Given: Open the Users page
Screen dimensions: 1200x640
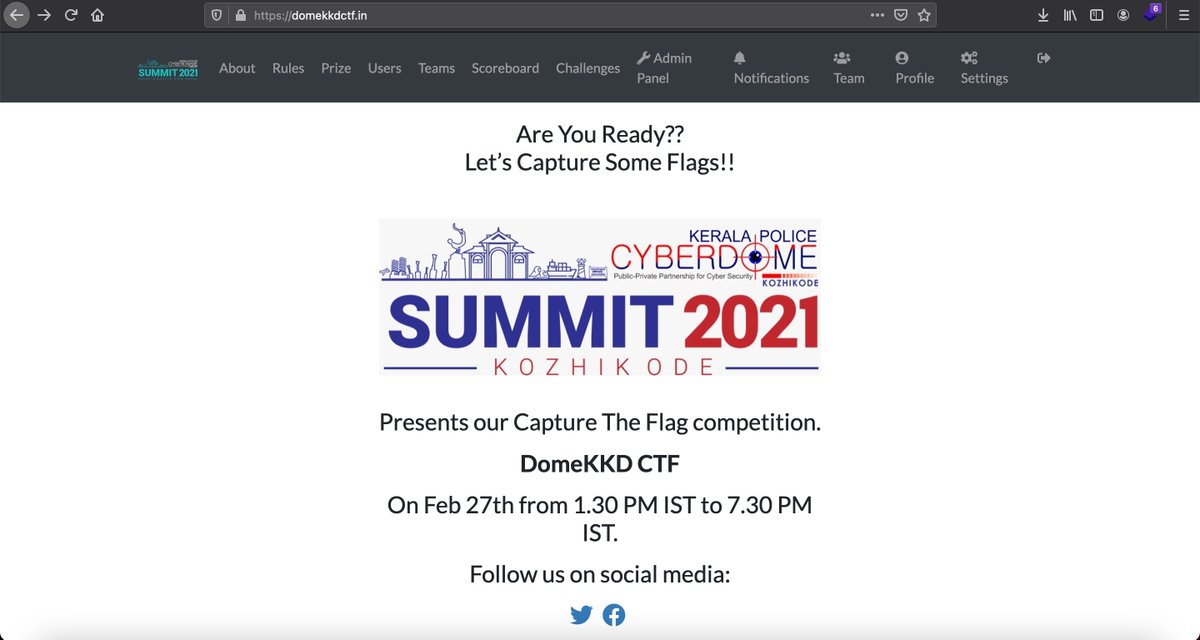Looking at the screenshot, I should point(384,68).
